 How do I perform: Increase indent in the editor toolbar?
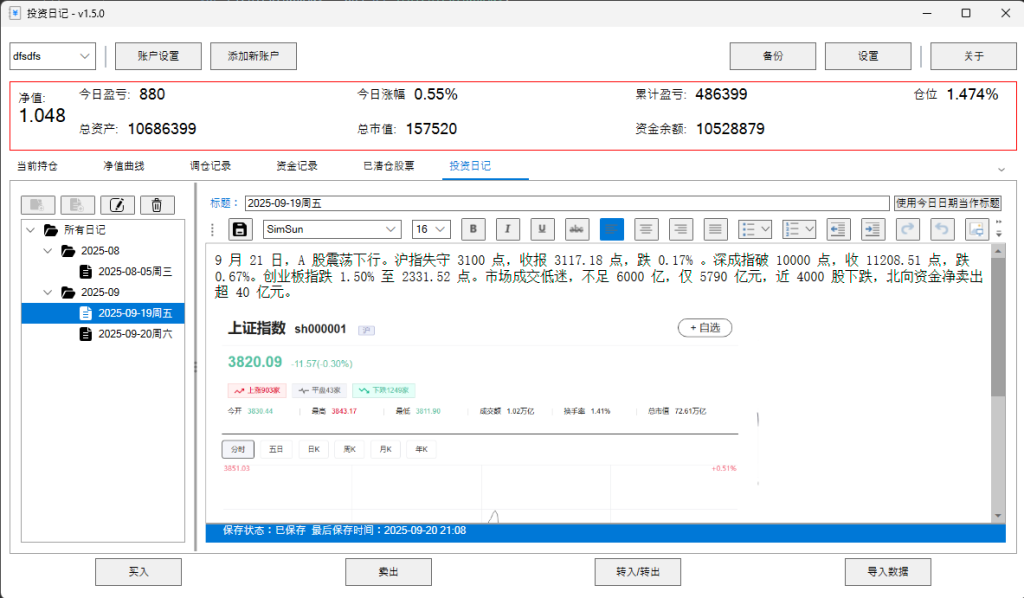(872, 229)
